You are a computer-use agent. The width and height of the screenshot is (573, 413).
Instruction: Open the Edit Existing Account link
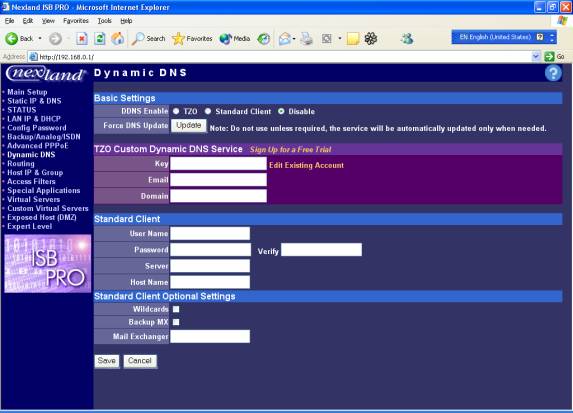point(306,165)
